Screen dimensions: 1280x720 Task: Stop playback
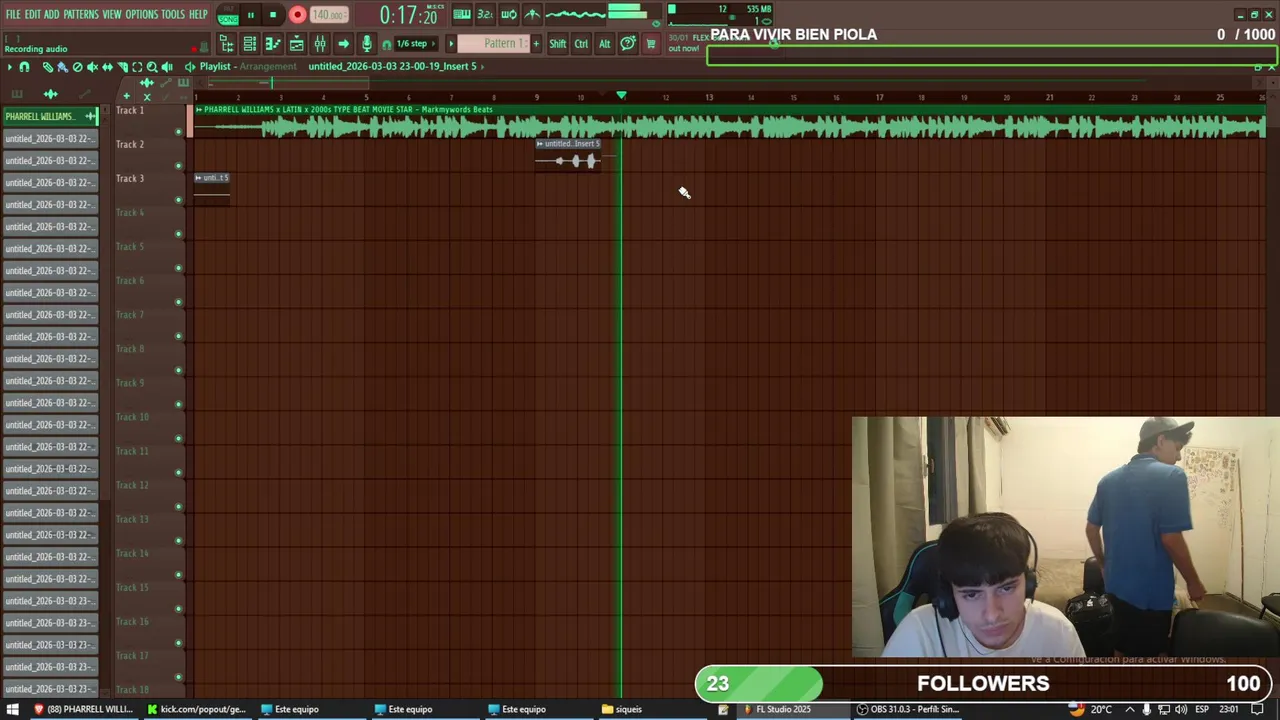[272, 15]
